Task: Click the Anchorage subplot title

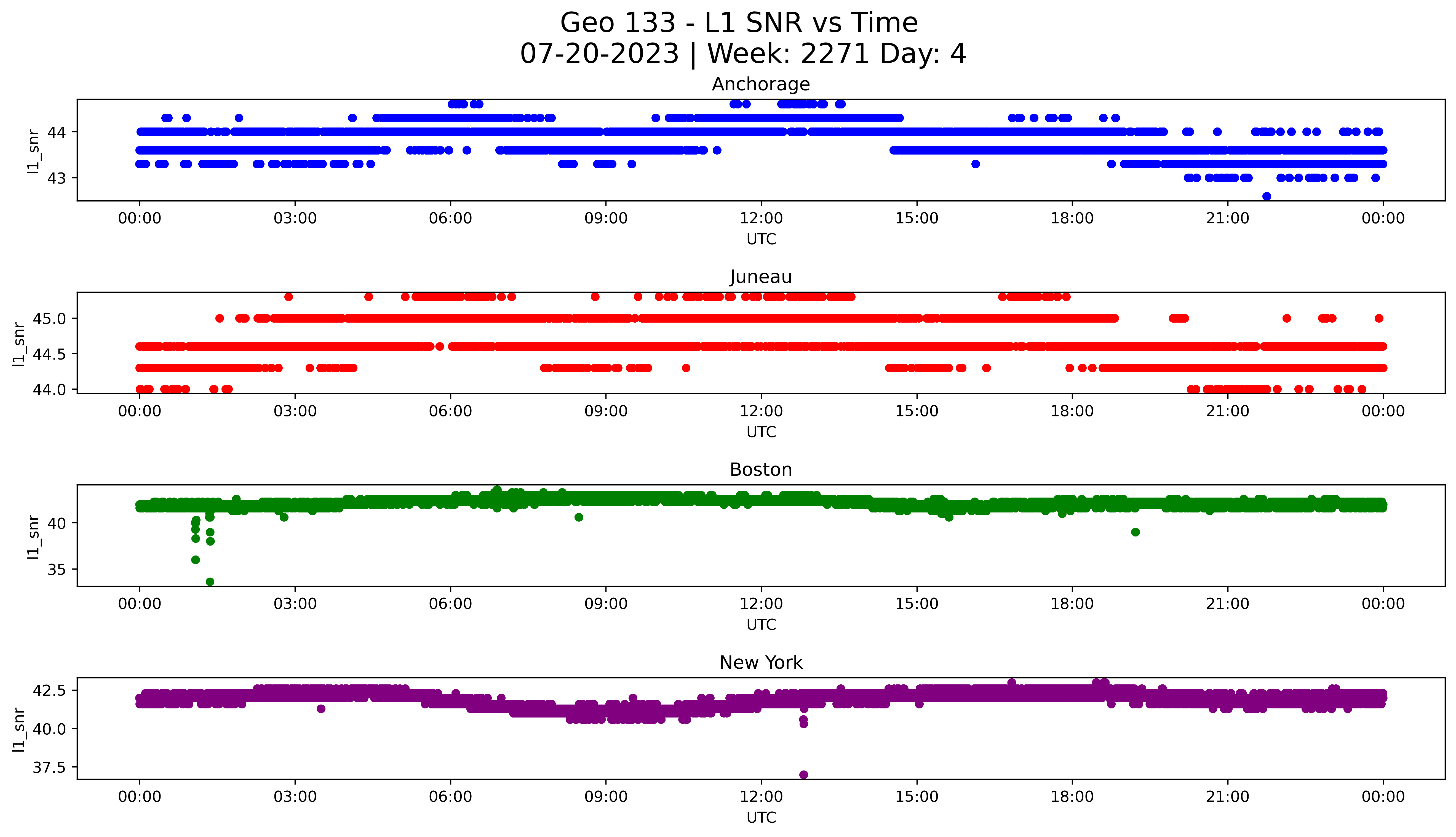Action: coord(761,84)
